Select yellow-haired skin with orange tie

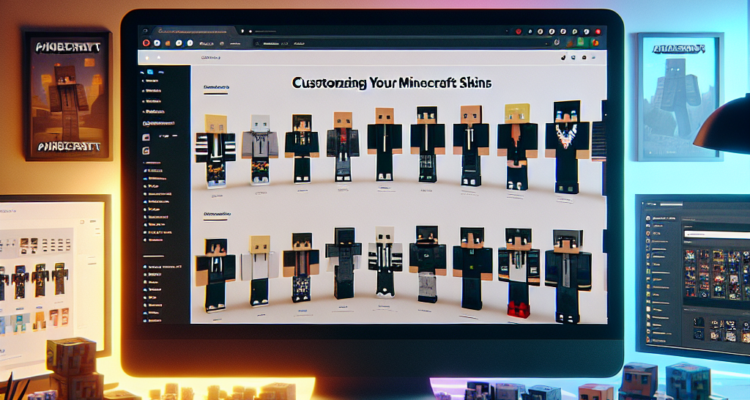[518, 146]
